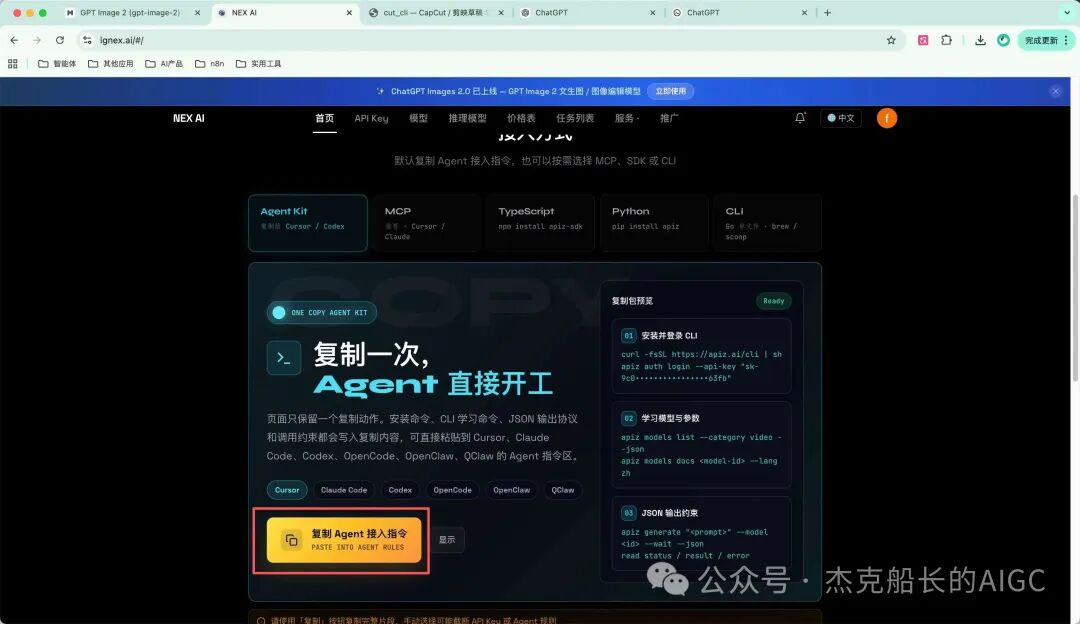The height and width of the screenshot is (624, 1080).
Task: Open API Key page in navigation
Action: point(371,118)
